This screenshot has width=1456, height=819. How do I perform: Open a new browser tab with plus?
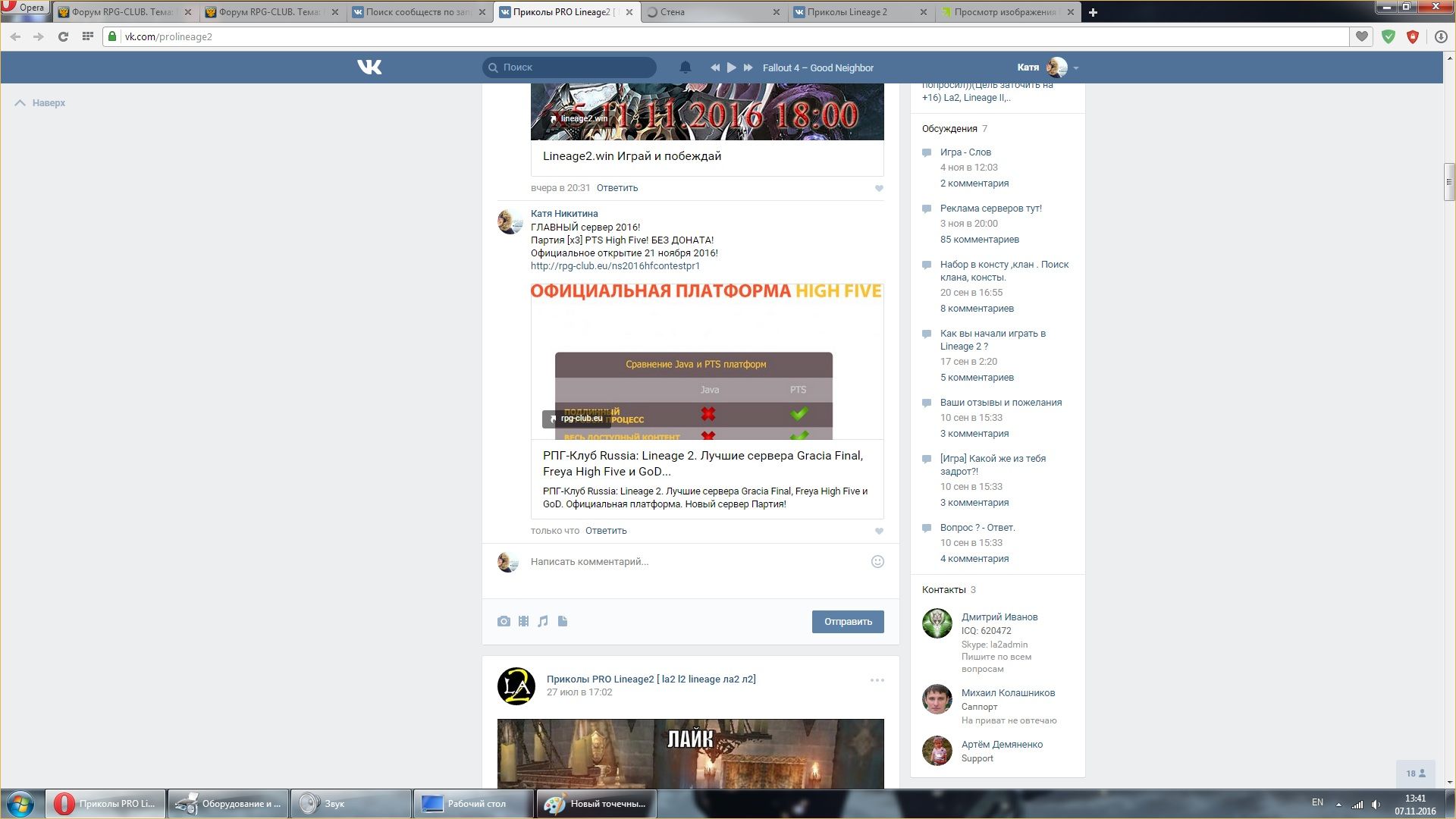pos(1093,12)
